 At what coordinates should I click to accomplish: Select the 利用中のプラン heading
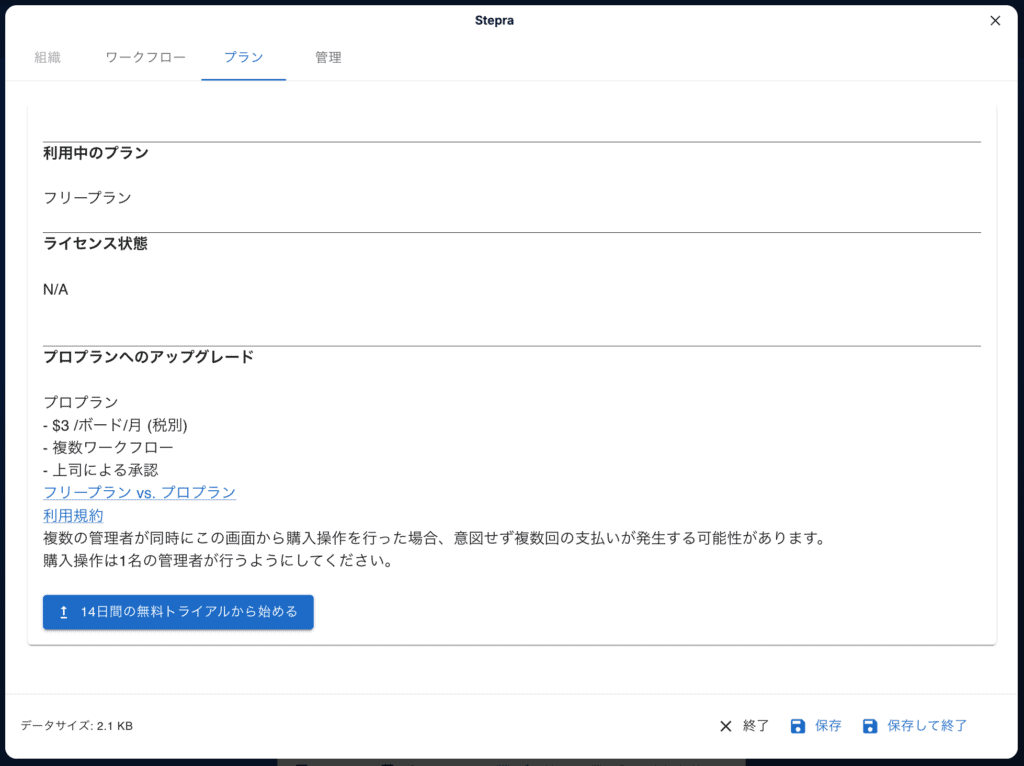[x=96, y=153]
